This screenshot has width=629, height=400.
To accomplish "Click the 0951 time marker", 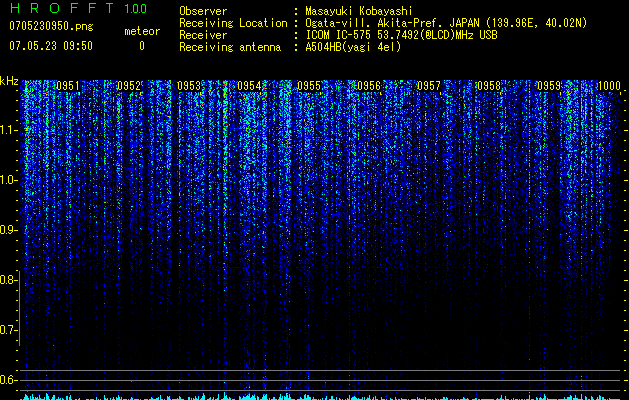I will 68,86.
